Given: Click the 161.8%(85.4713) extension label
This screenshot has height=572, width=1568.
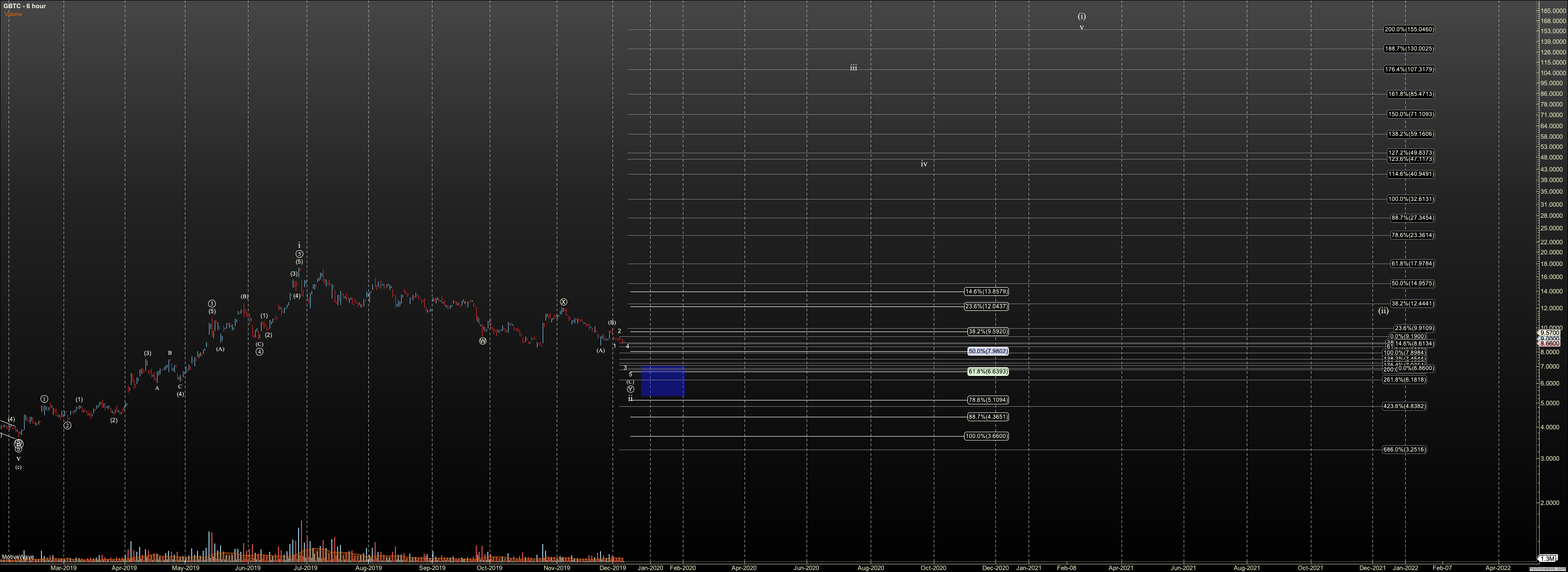Looking at the screenshot, I should point(1411,94).
